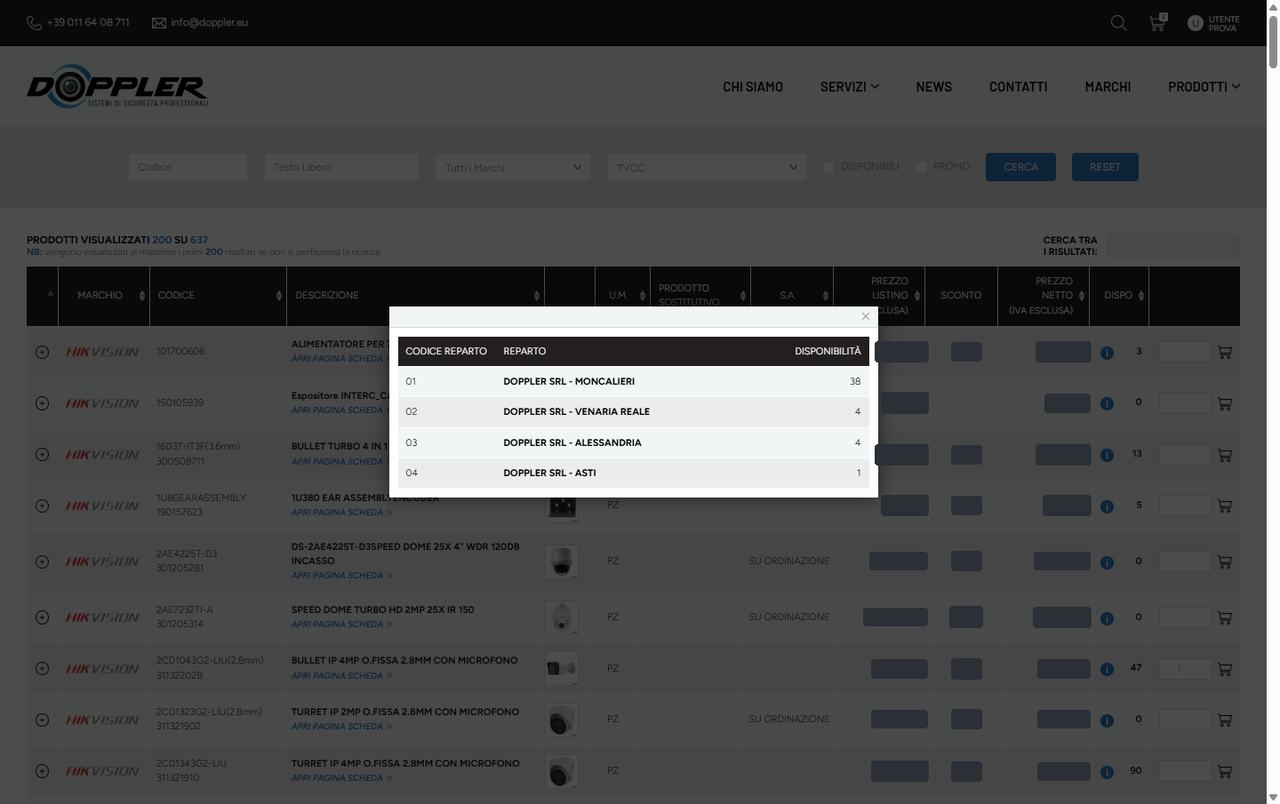
Task: Expand details for product 101700606 row
Action: click(42, 352)
